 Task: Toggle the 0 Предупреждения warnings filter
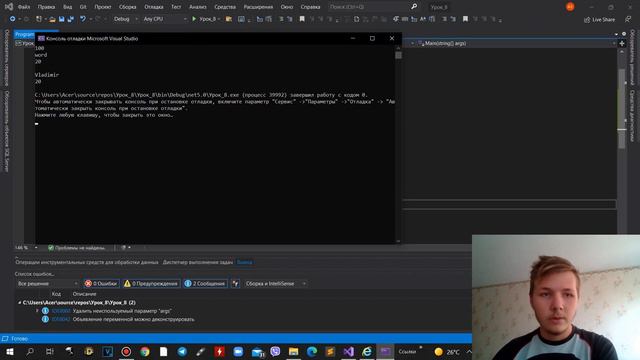(151, 284)
